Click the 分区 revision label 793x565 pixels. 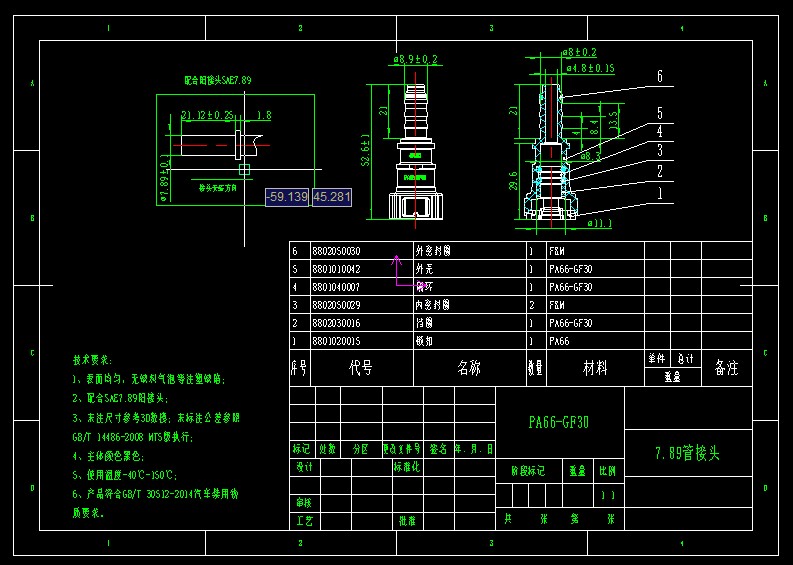point(361,449)
